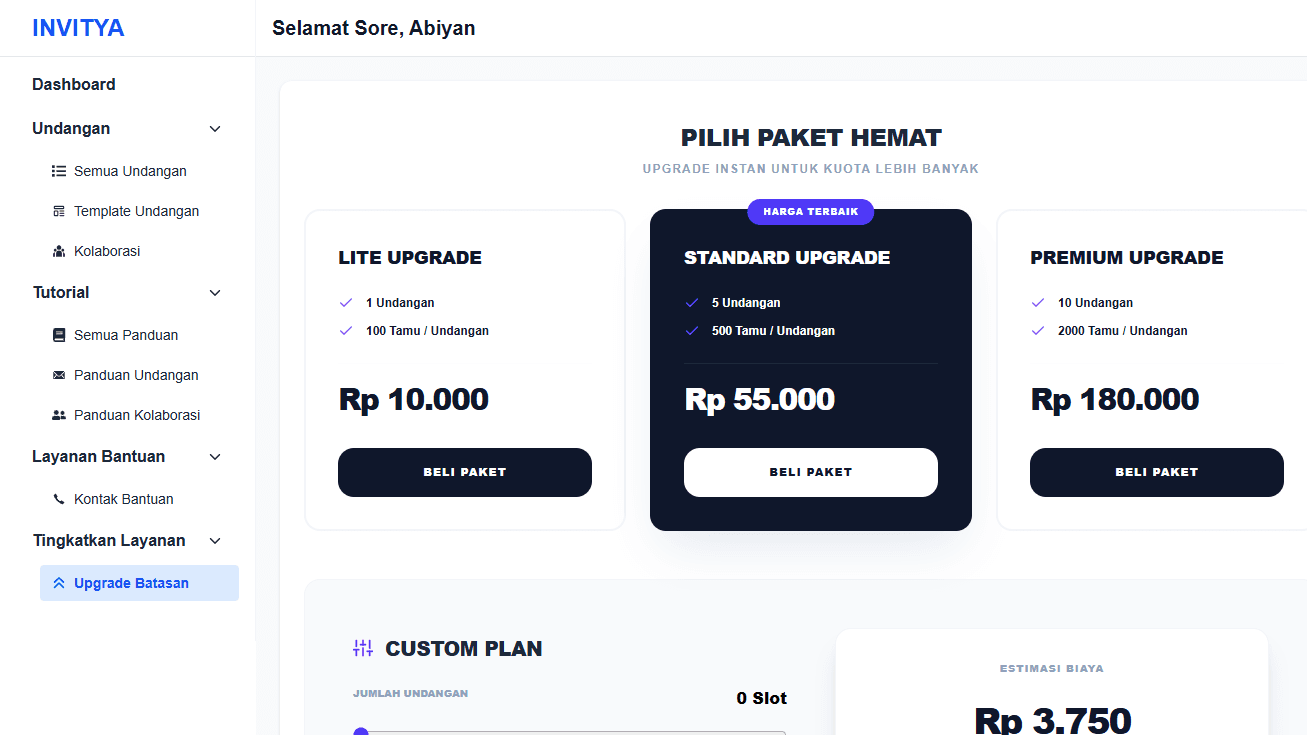
Task: Click the Harga Terbaik badge
Action: pyautogui.click(x=810, y=212)
